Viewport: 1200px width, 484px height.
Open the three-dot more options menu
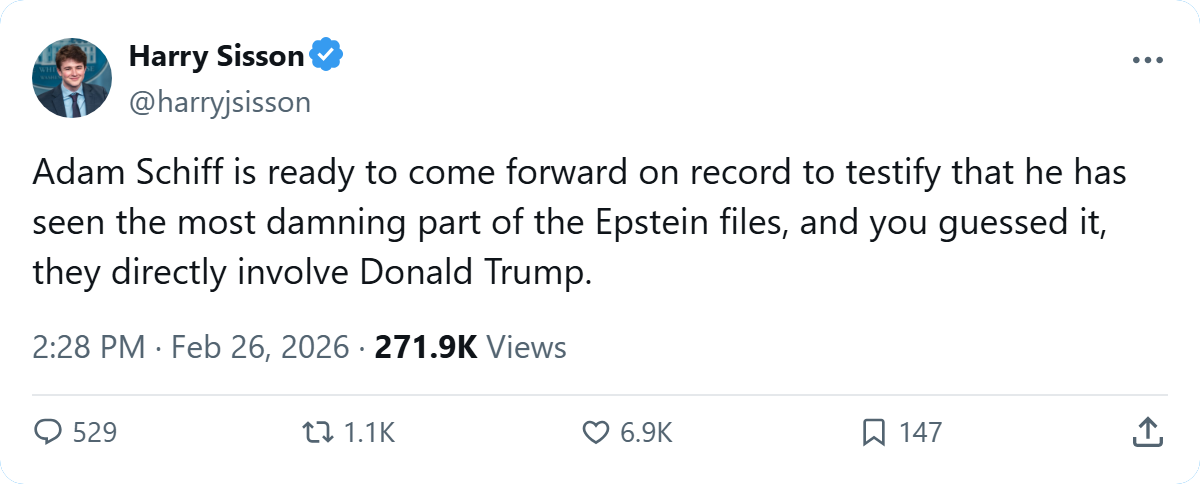coord(1148,60)
